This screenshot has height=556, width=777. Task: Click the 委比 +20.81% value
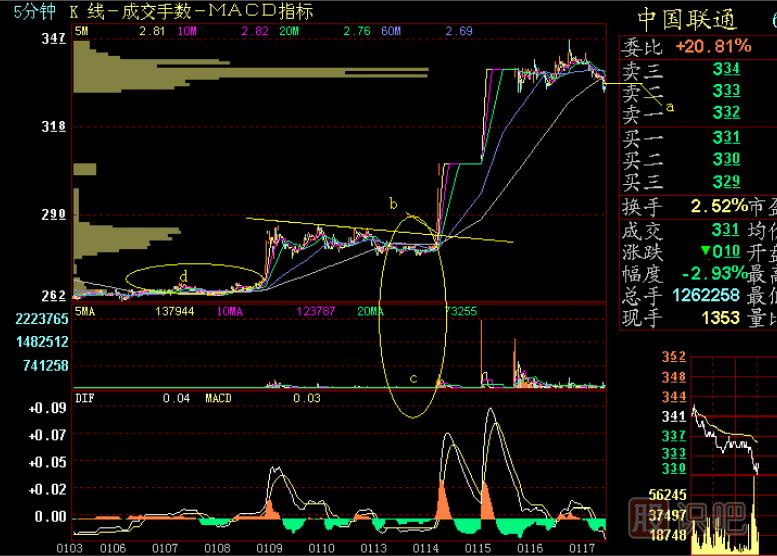(x=712, y=47)
